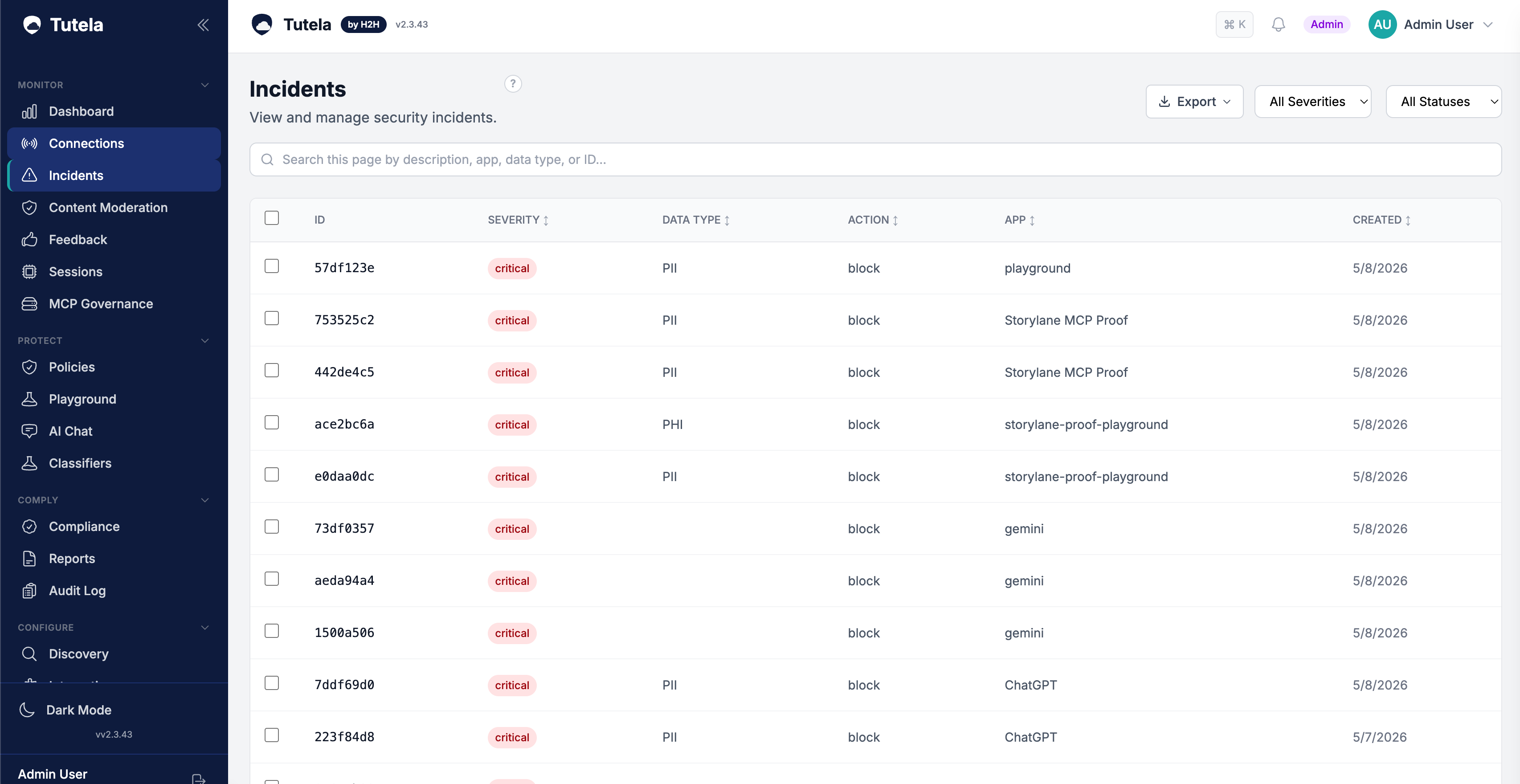1520x784 pixels.
Task: Click the Tutela logo in the top bar
Action: click(x=262, y=25)
